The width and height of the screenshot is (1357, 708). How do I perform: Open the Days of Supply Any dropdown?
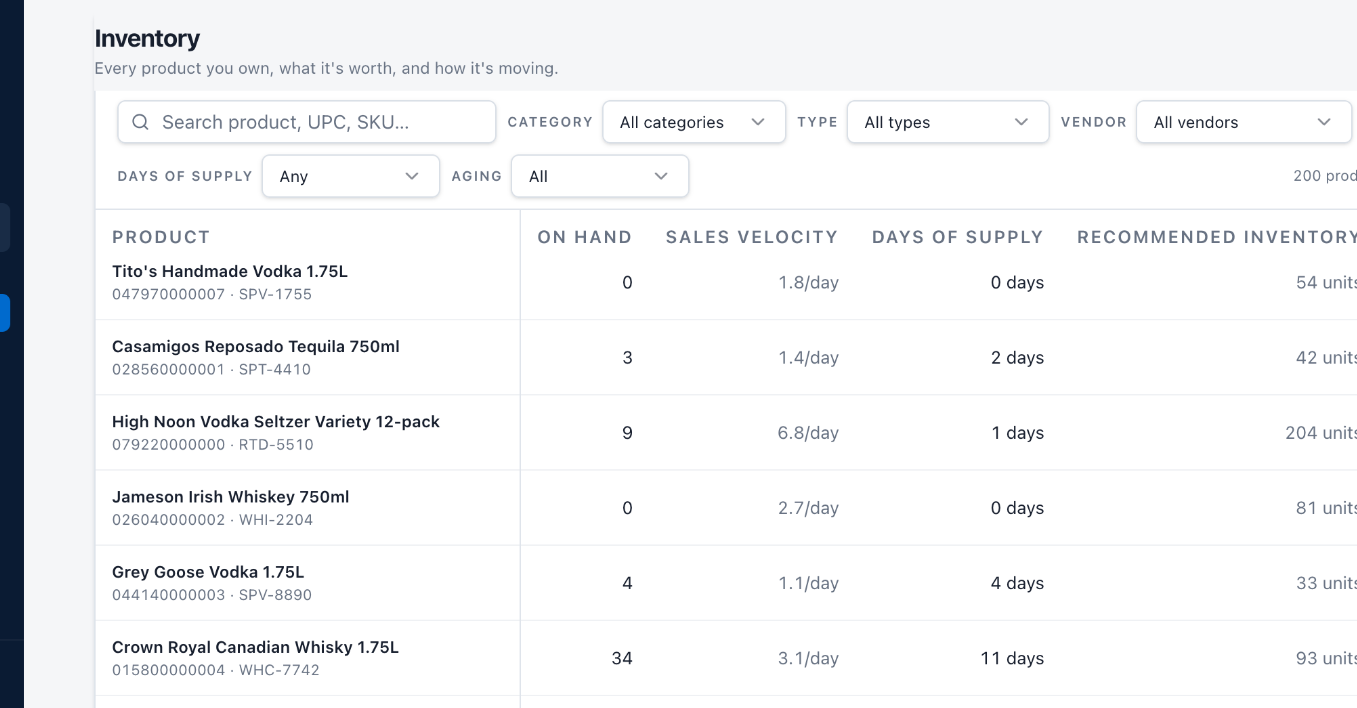[x=351, y=176]
